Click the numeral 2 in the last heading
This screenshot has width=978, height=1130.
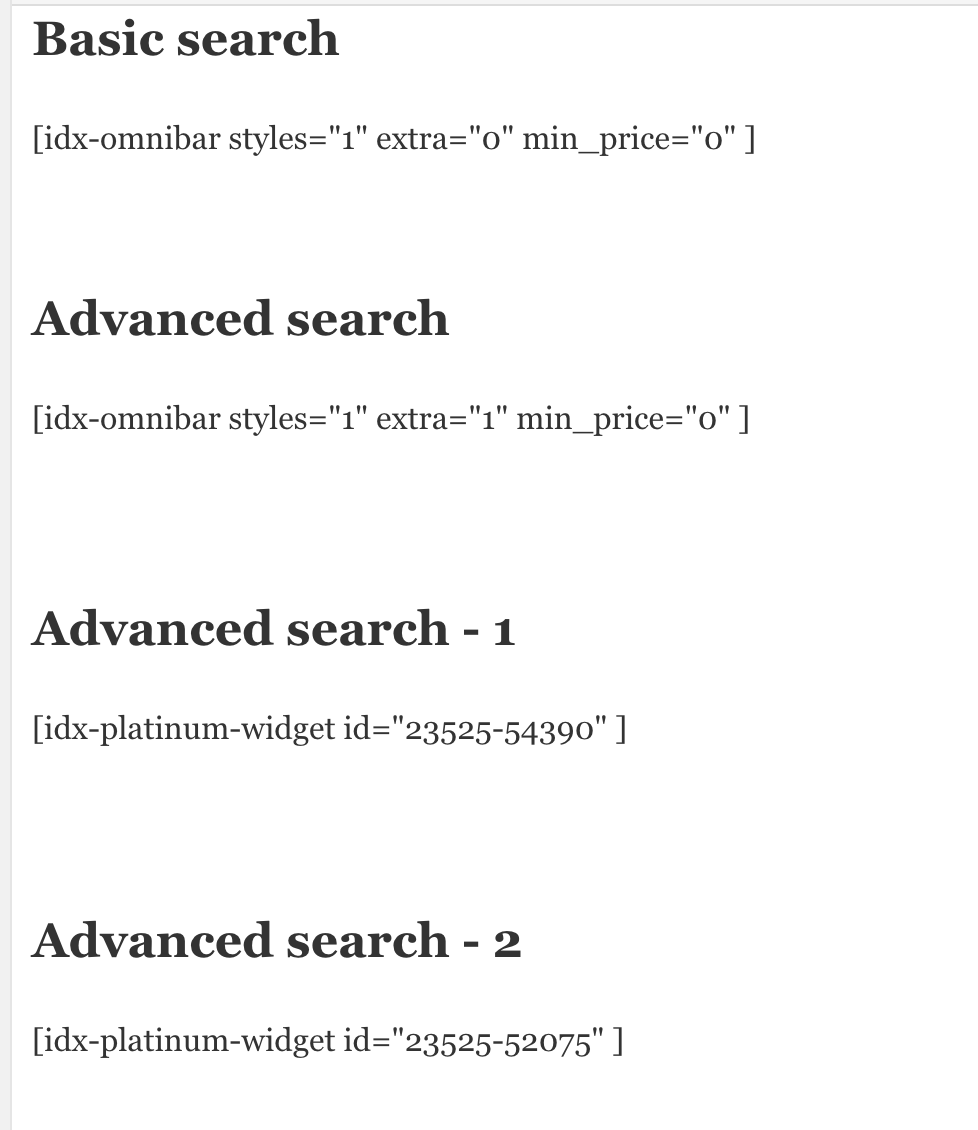(x=507, y=943)
